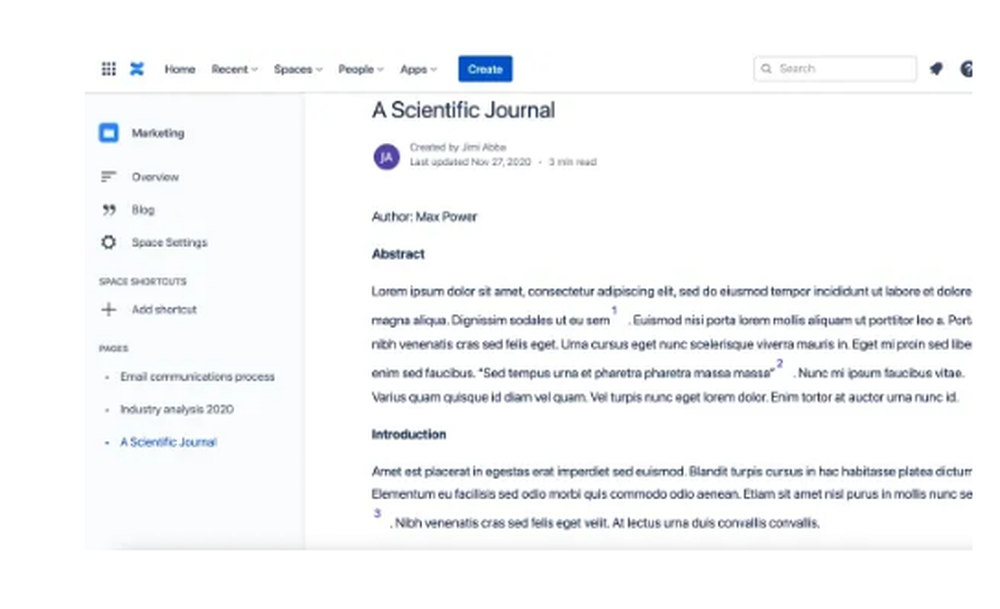
Task: Click the Confluence logo icon
Action: point(137,69)
